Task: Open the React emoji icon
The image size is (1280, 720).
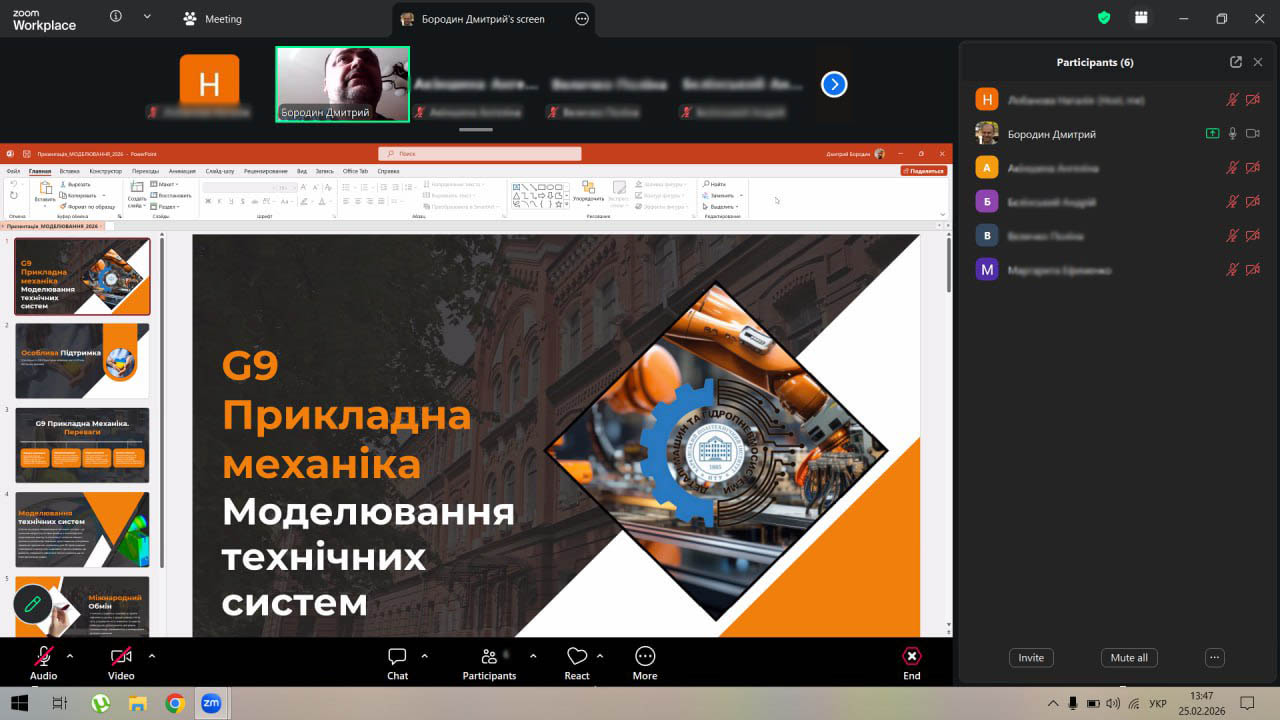Action: click(577, 657)
